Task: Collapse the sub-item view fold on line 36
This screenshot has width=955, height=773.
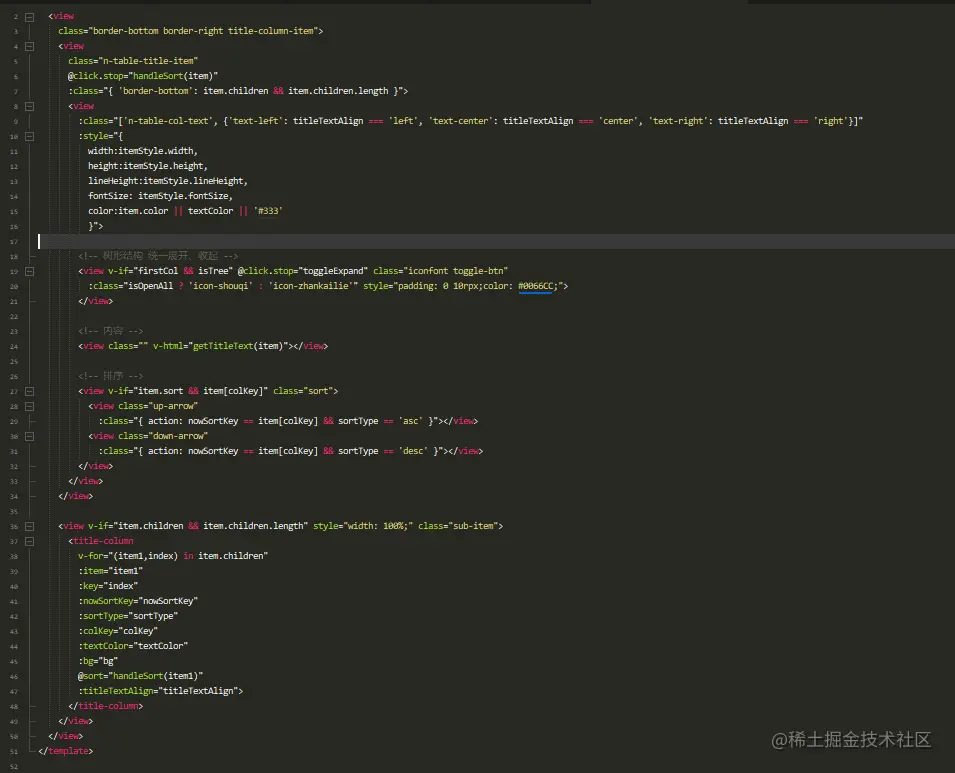Action: pyautogui.click(x=29, y=526)
